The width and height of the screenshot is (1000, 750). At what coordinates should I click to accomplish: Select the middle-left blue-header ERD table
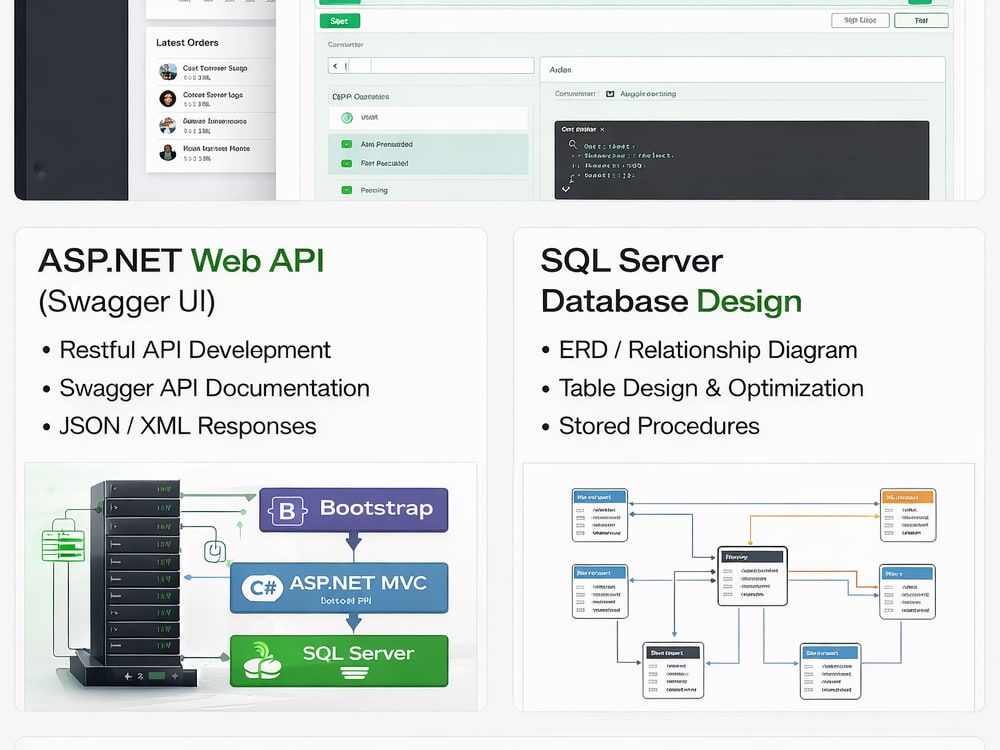[599, 592]
